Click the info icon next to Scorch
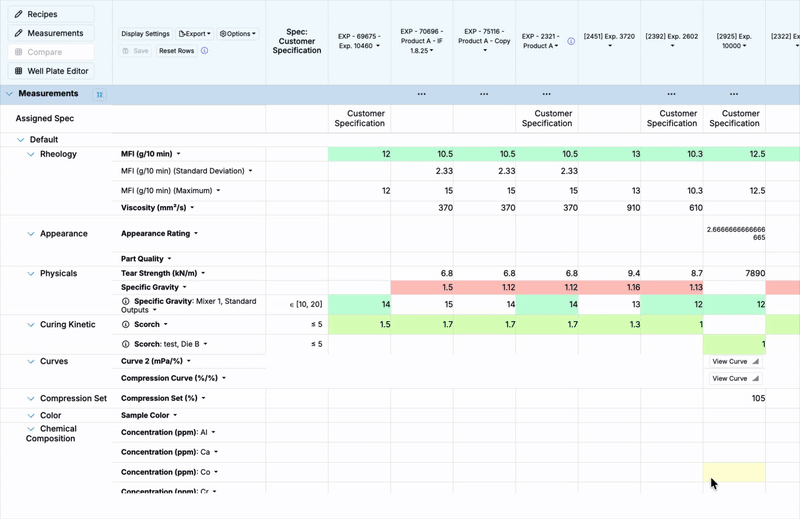800x519 pixels. [126, 325]
